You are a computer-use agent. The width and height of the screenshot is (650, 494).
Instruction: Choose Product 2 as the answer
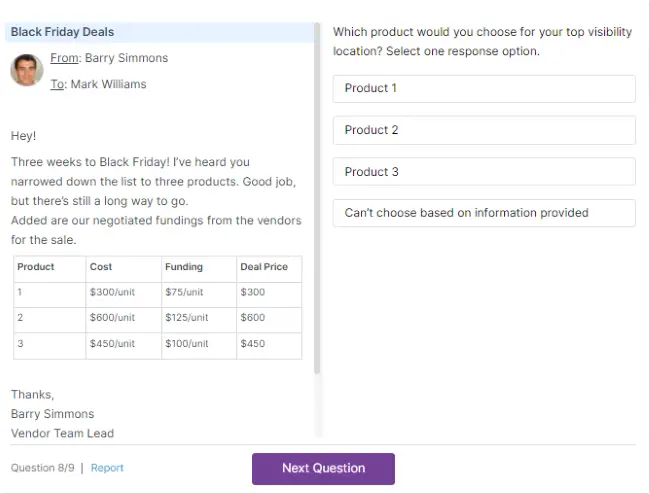point(484,130)
